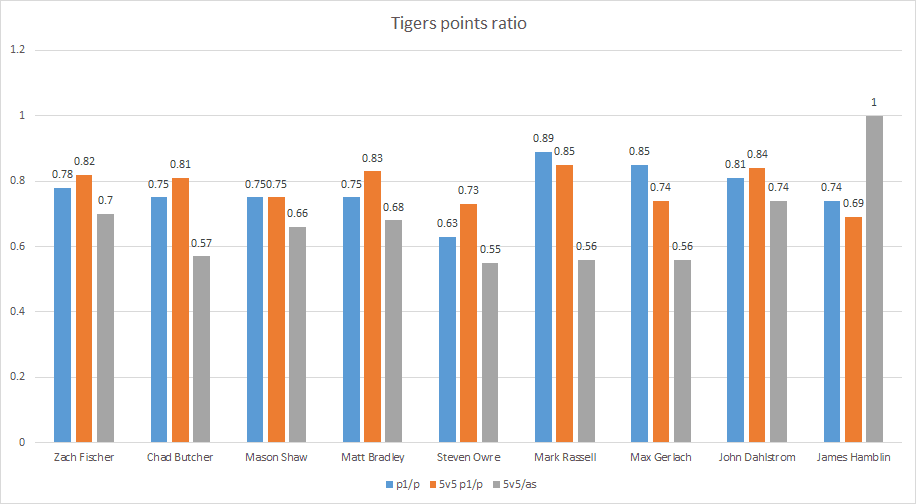Select the 0.89 data label above Mark Rassell

coord(543,140)
